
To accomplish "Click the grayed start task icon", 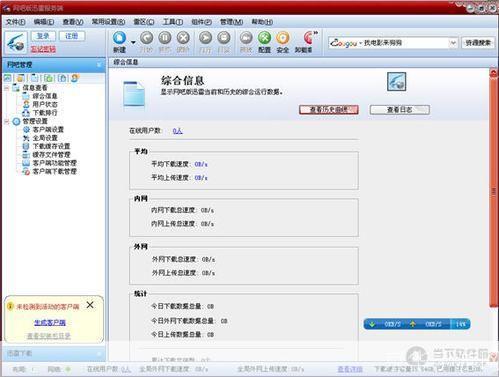I will pos(146,38).
